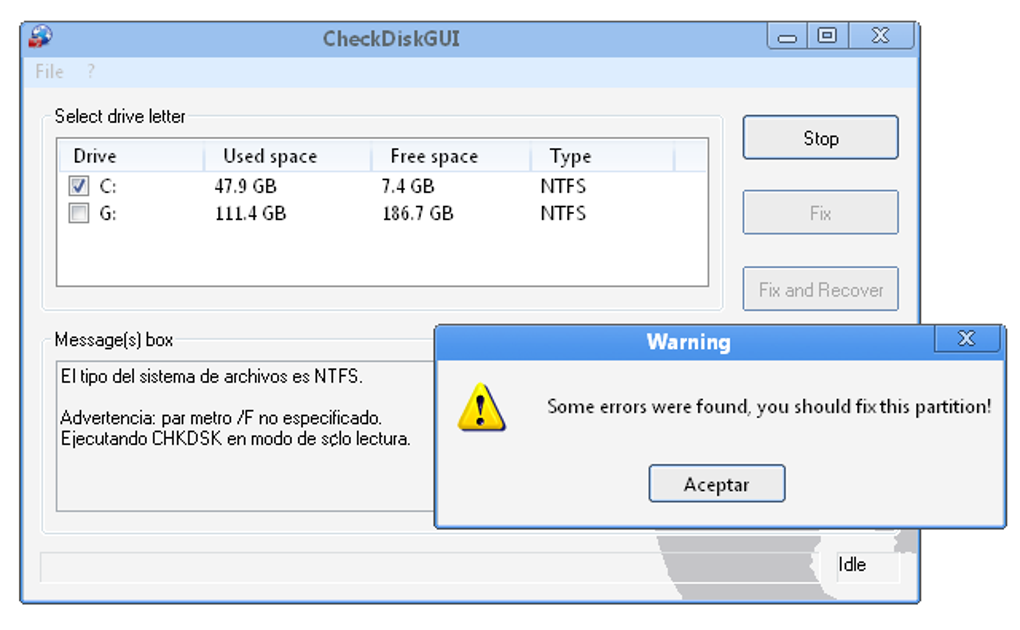
Task: Click the NTFS type in C: row
Action: coord(563,187)
